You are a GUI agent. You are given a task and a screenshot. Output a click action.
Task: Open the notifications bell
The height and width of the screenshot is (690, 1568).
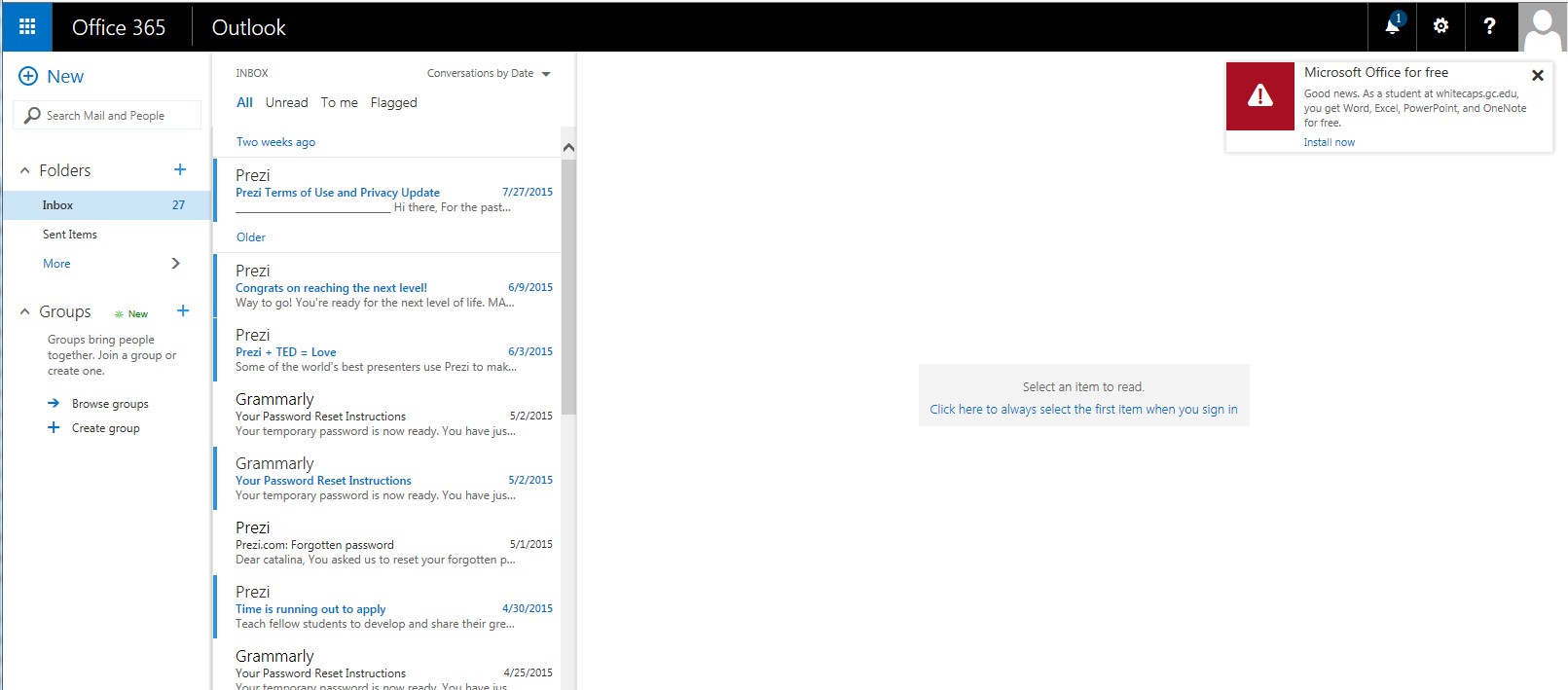coord(1393,26)
